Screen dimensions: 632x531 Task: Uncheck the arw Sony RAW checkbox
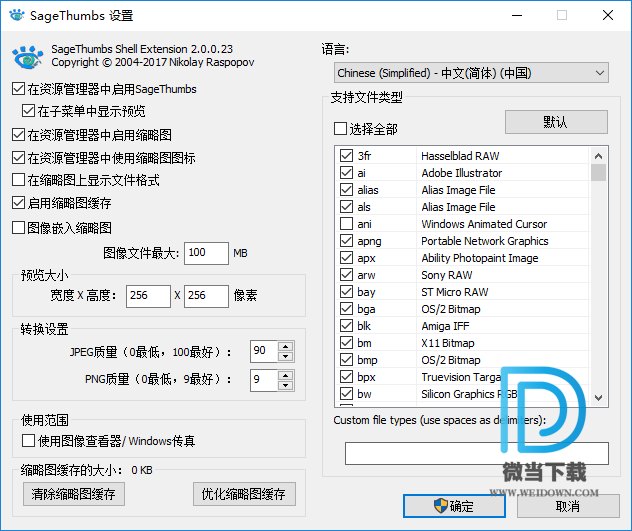[x=346, y=275]
